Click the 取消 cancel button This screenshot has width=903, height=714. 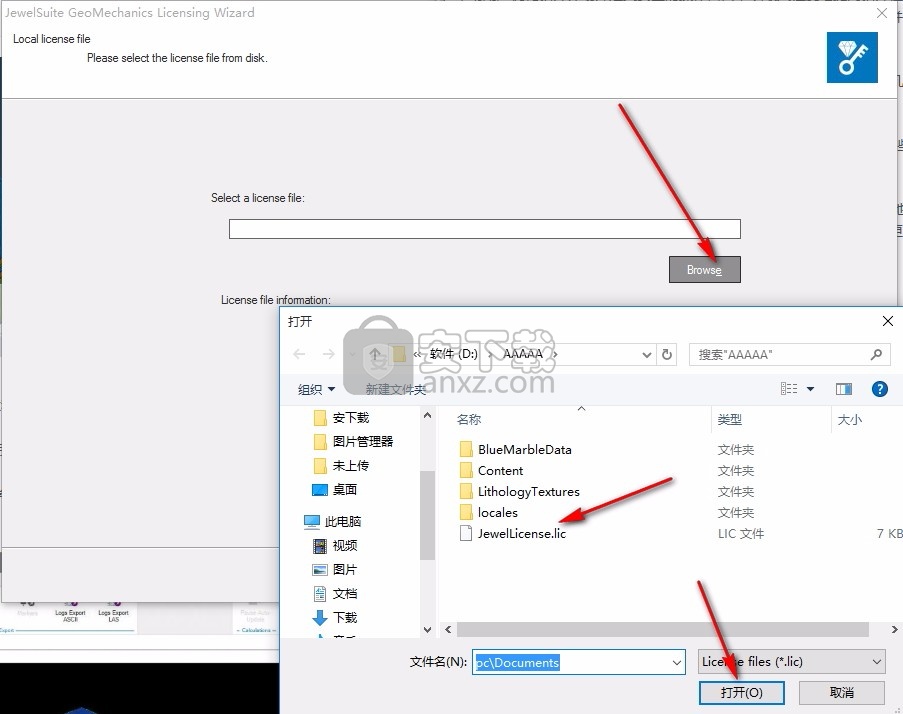(x=841, y=693)
